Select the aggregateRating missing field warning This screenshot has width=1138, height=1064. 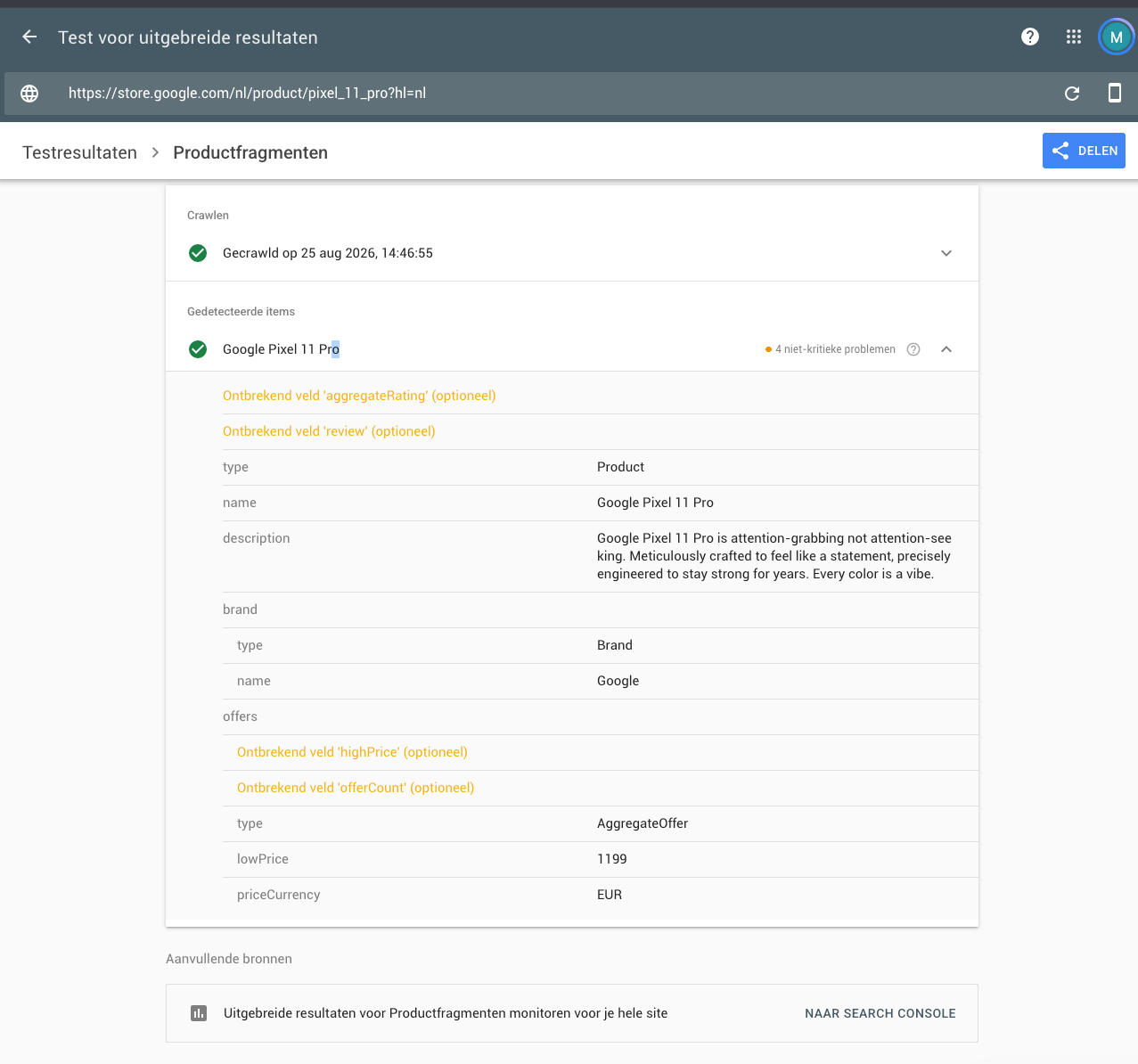click(359, 396)
